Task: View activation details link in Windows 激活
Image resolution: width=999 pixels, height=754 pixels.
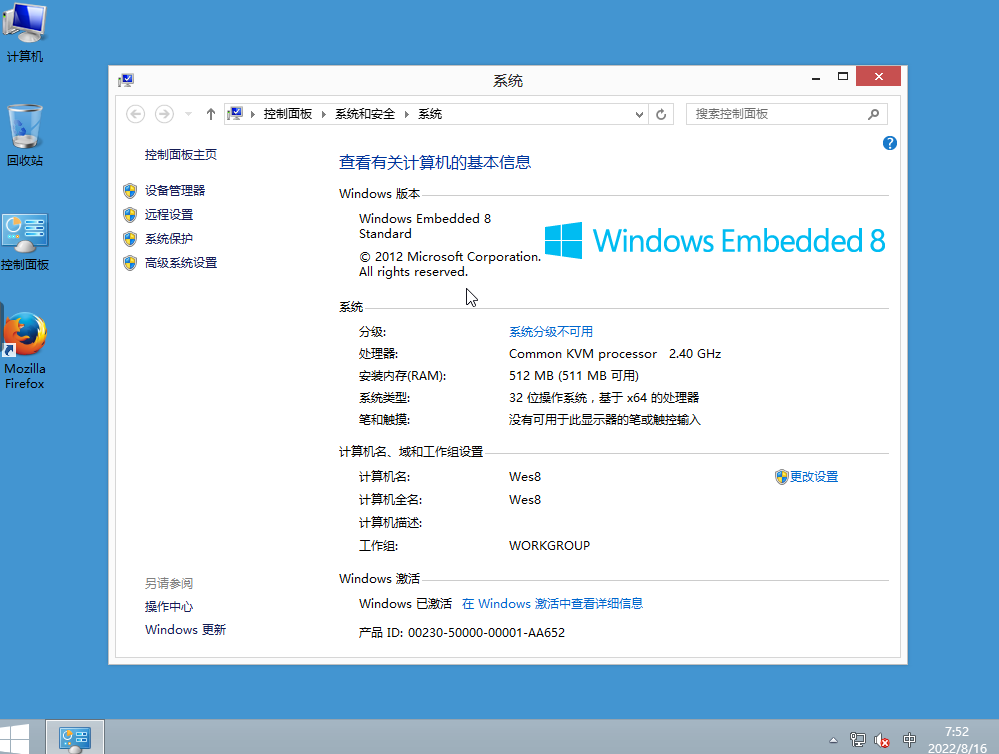Action: pos(552,604)
